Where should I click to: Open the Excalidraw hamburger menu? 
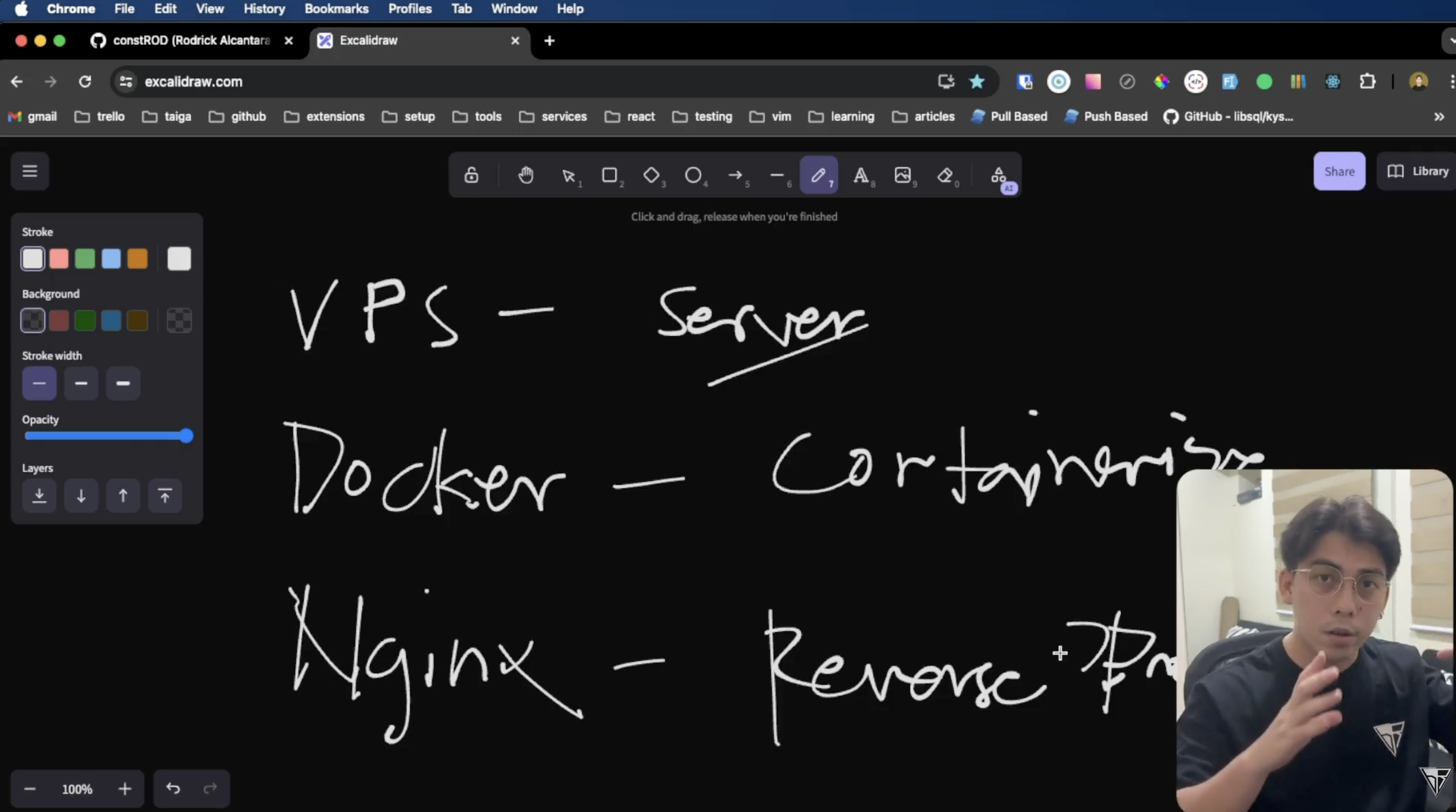tap(29, 170)
